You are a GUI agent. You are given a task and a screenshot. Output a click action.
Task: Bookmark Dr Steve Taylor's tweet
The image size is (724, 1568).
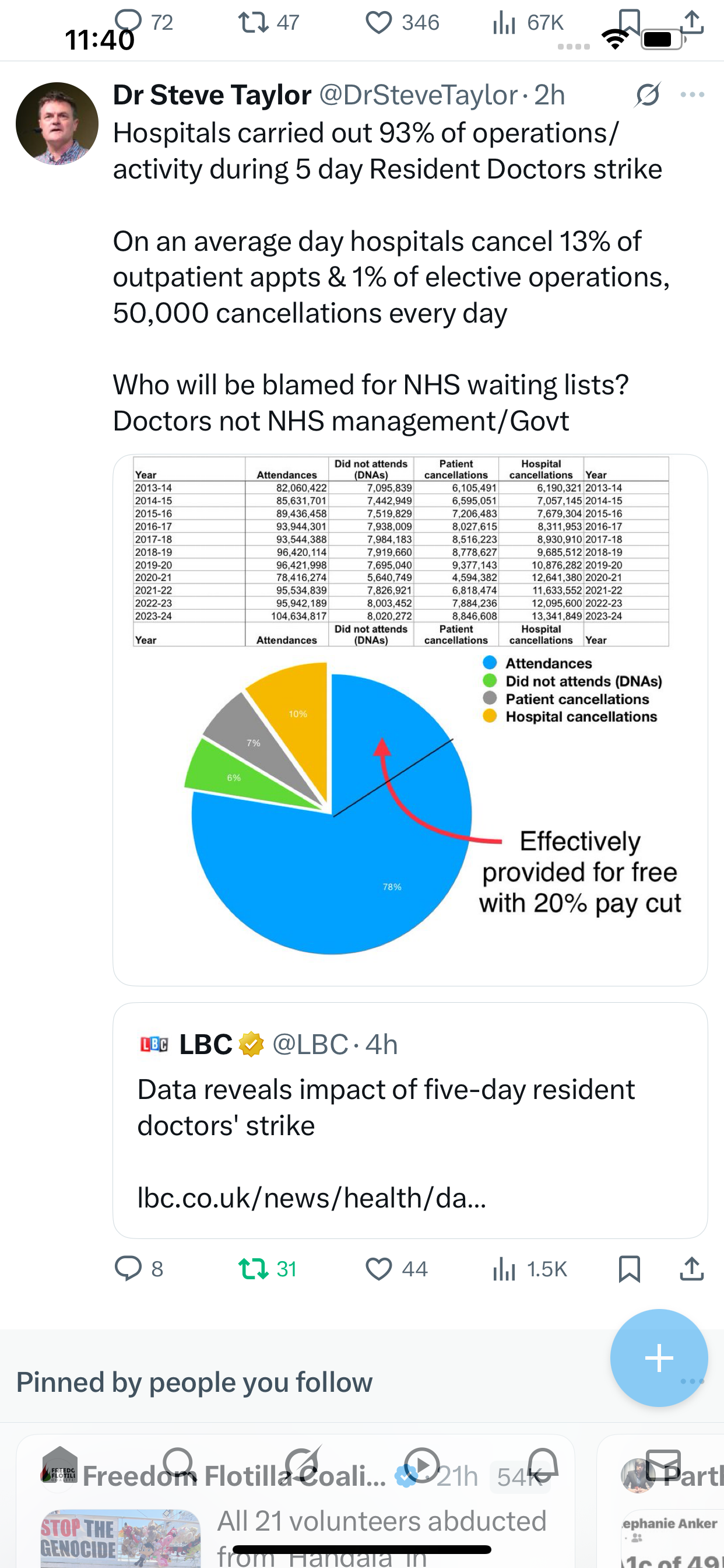tap(629, 1269)
